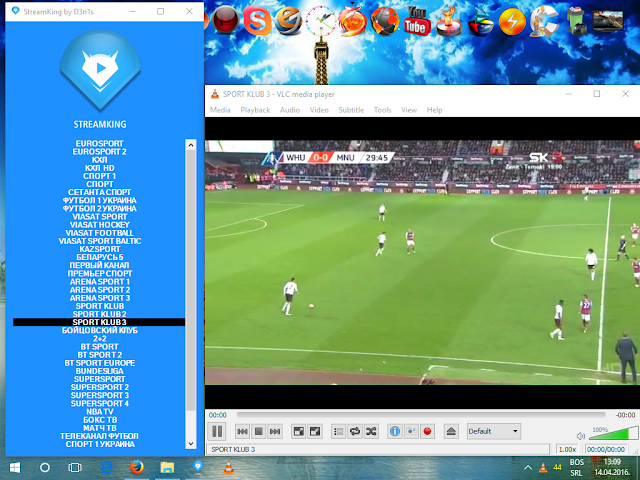The width and height of the screenshot is (640, 480).
Task: Select VIASAT HOCKEY channel
Action: pyautogui.click(x=100, y=225)
